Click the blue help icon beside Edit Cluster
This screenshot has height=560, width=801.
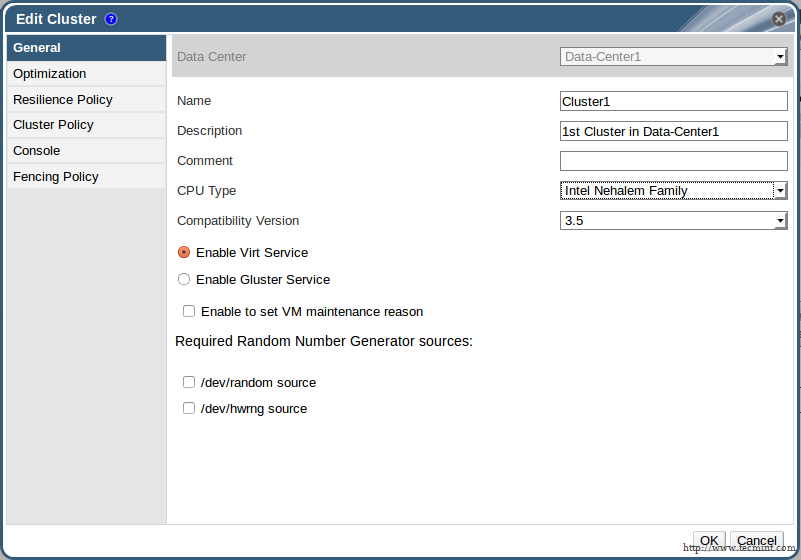click(111, 19)
